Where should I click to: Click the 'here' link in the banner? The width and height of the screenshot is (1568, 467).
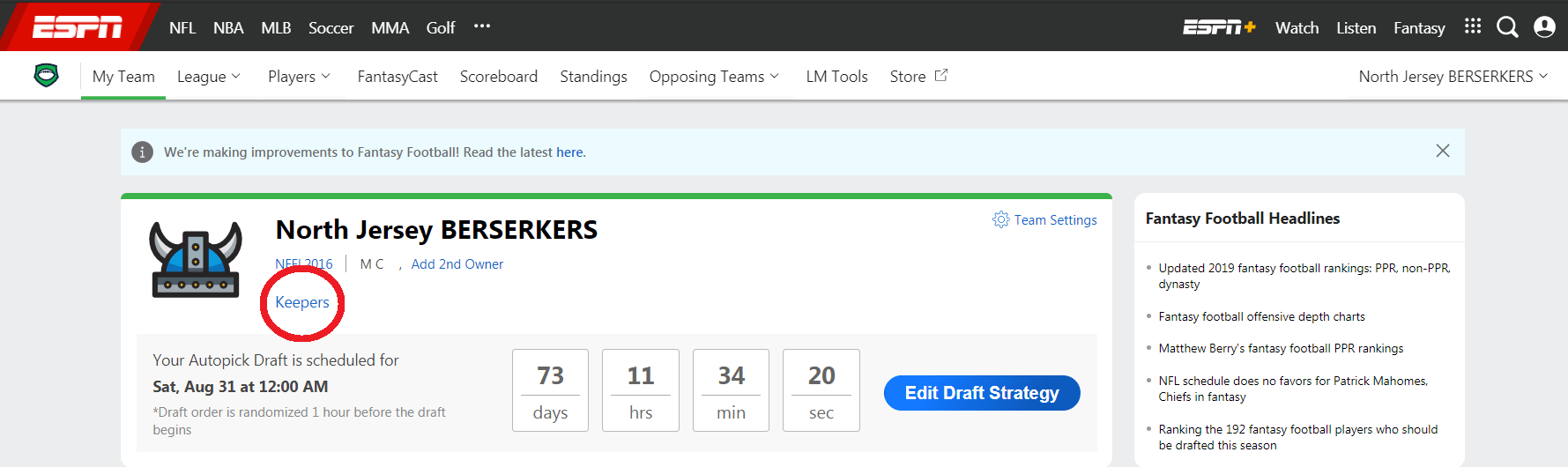click(569, 152)
